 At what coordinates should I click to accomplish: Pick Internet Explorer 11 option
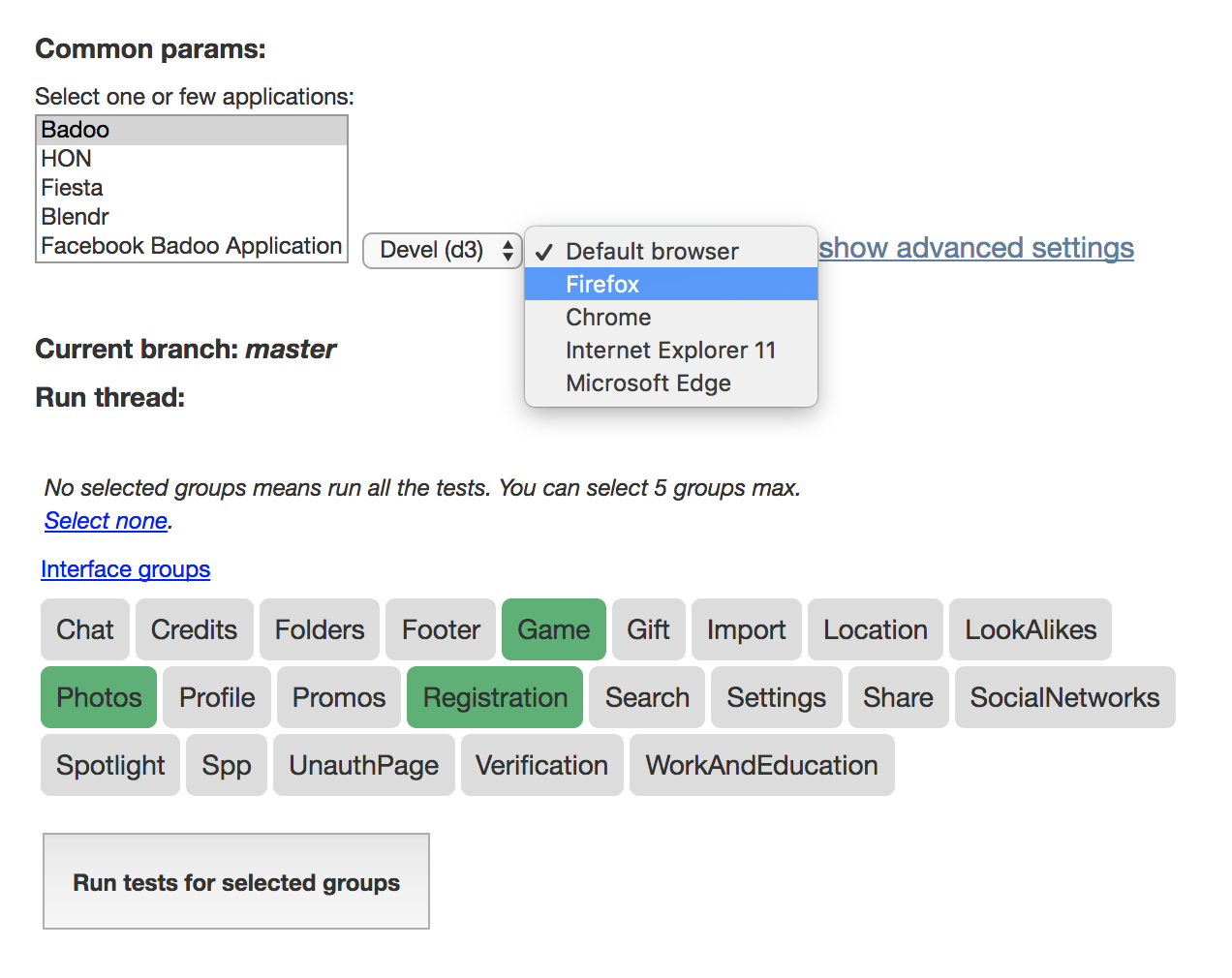pyautogui.click(x=670, y=350)
